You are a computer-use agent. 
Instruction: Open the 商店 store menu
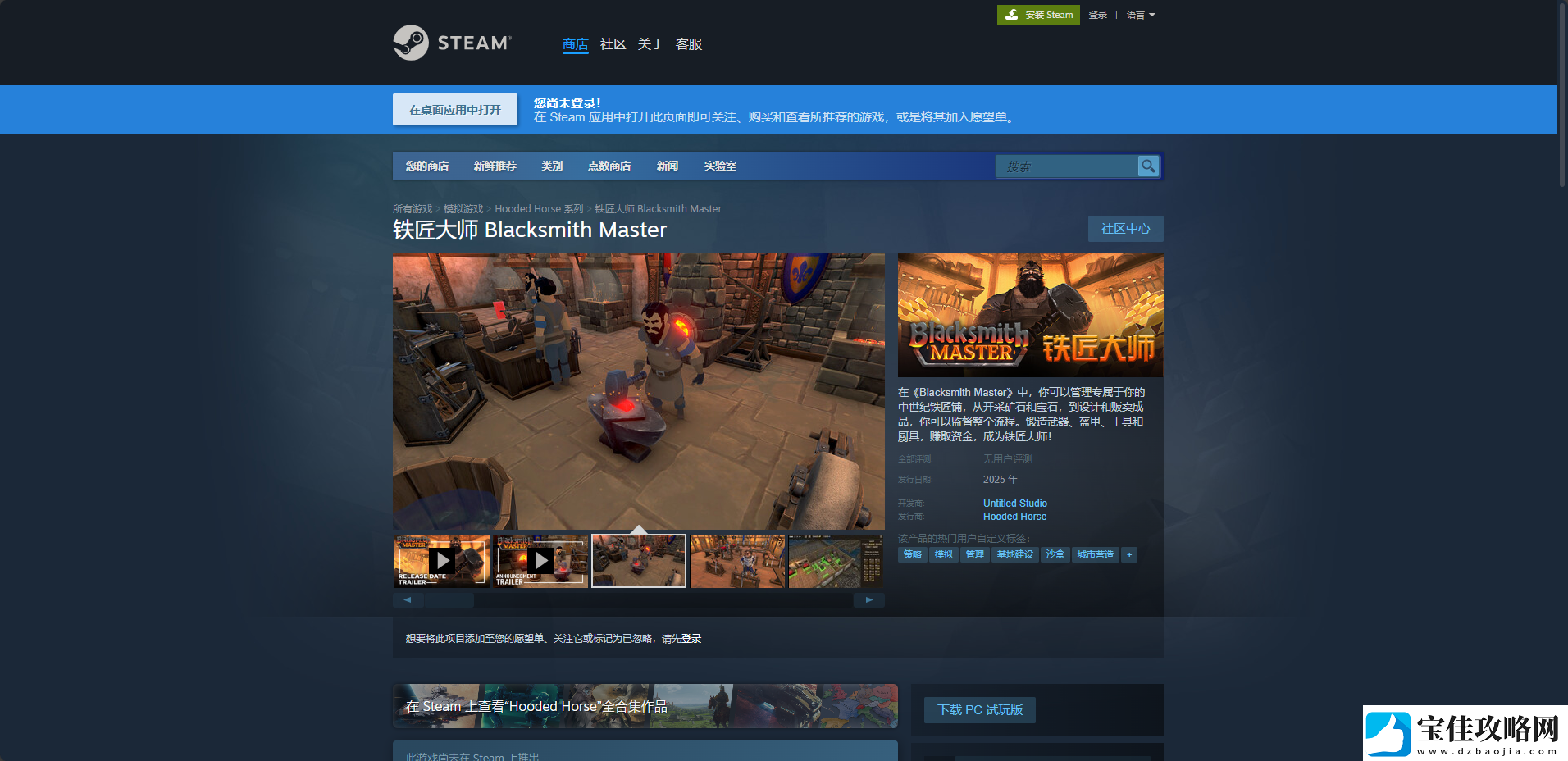point(575,44)
